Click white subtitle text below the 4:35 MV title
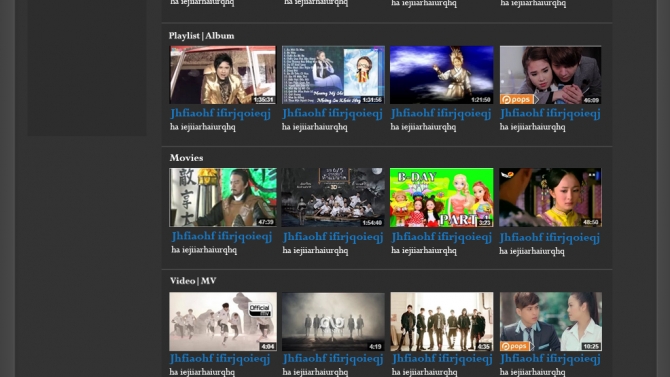 pos(424,372)
